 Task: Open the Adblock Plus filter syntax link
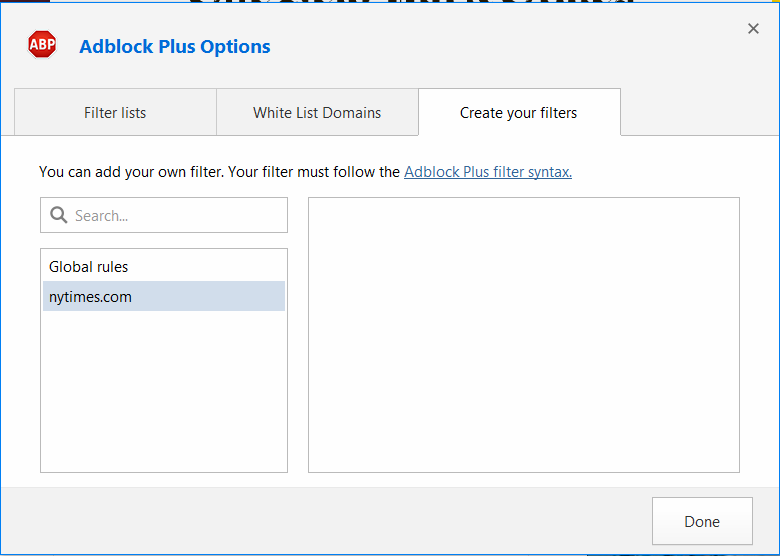[x=488, y=172]
